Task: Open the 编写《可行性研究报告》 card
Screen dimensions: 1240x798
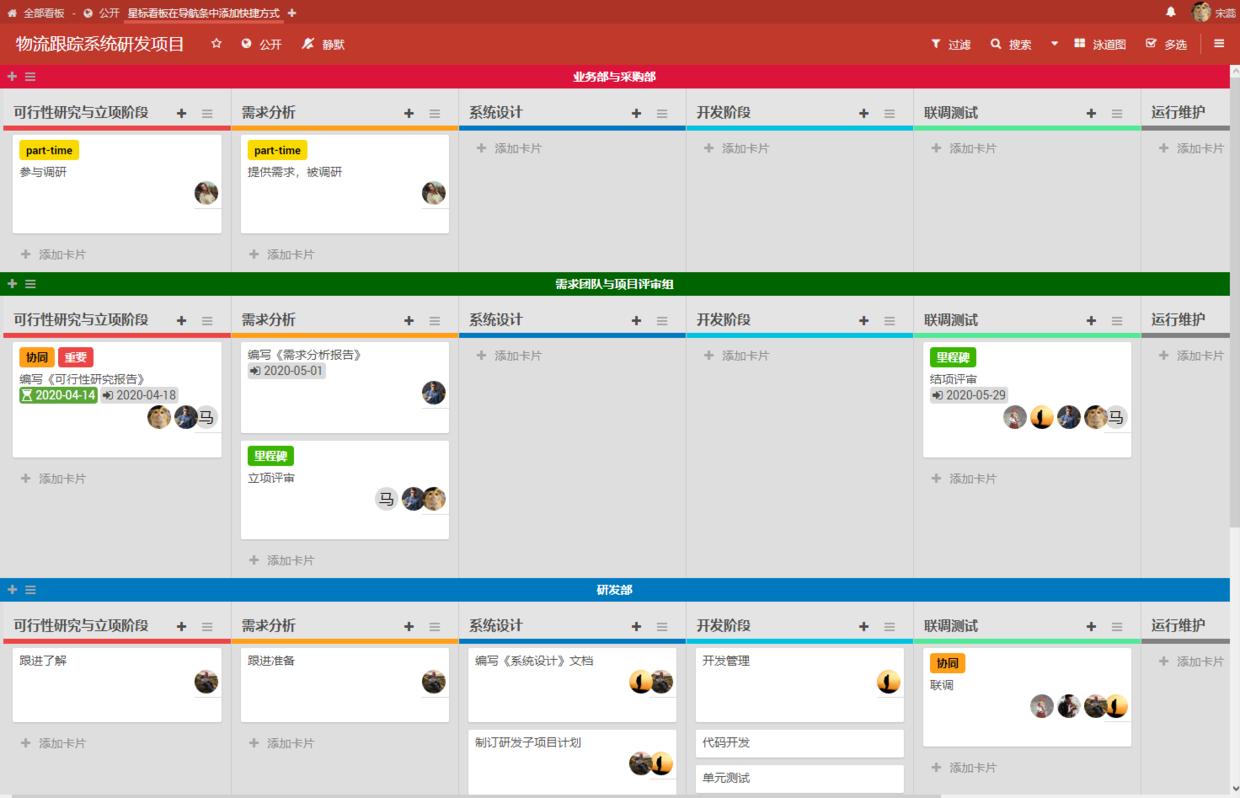Action: (x=117, y=400)
